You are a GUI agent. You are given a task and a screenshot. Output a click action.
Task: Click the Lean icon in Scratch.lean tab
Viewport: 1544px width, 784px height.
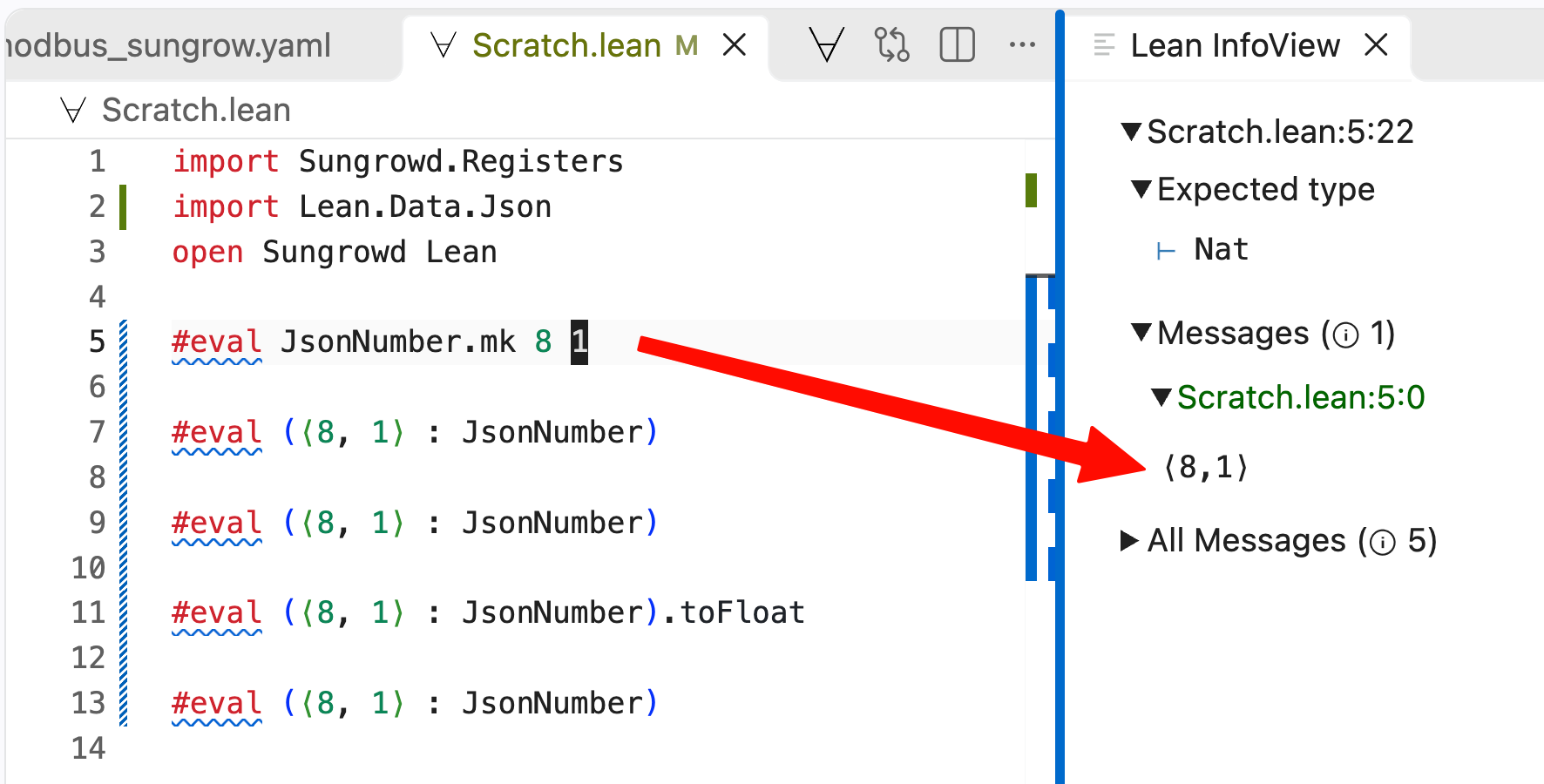[x=444, y=45]
